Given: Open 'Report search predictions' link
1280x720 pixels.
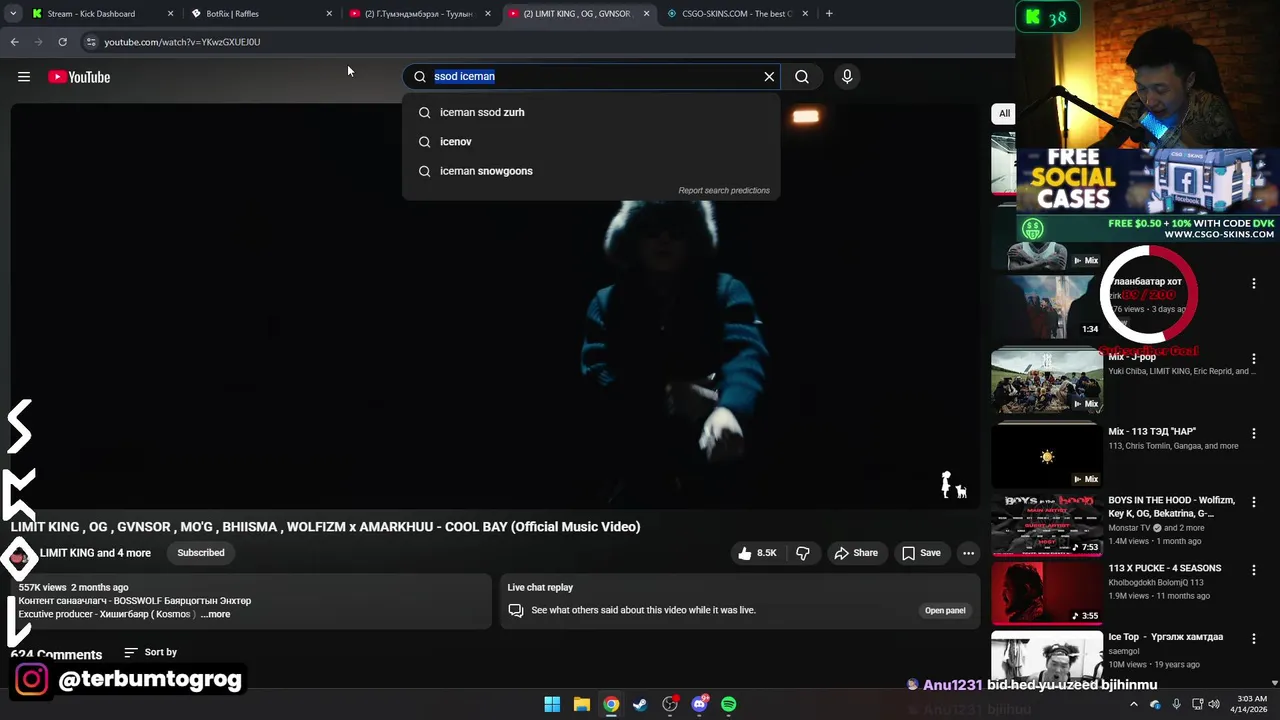Looking at the screenshot, I should point(724,190).
